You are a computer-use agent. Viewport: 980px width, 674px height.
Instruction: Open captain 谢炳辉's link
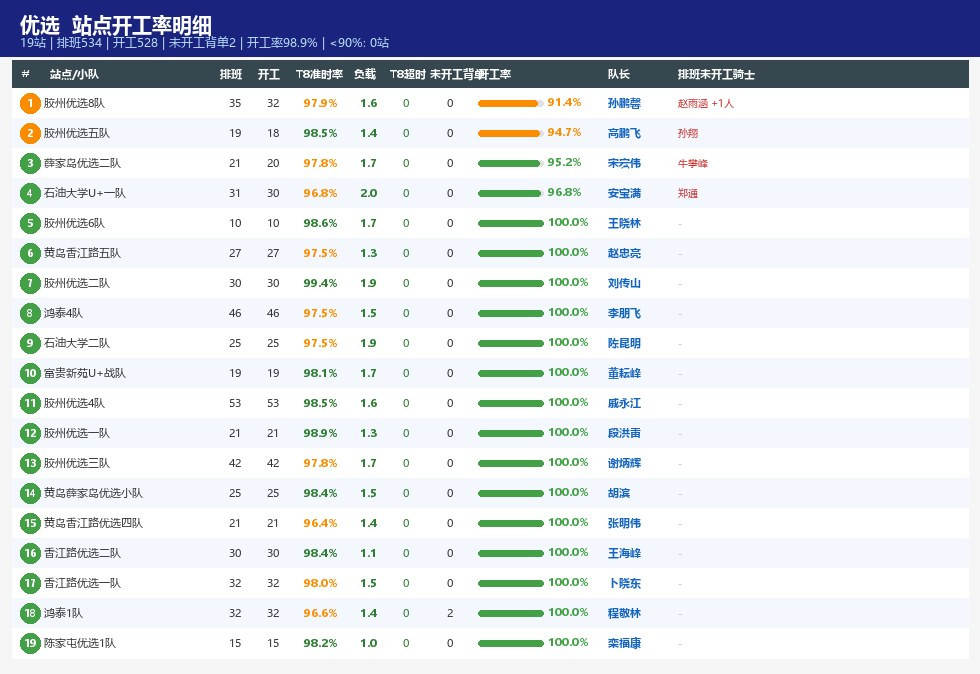point(624,463)
